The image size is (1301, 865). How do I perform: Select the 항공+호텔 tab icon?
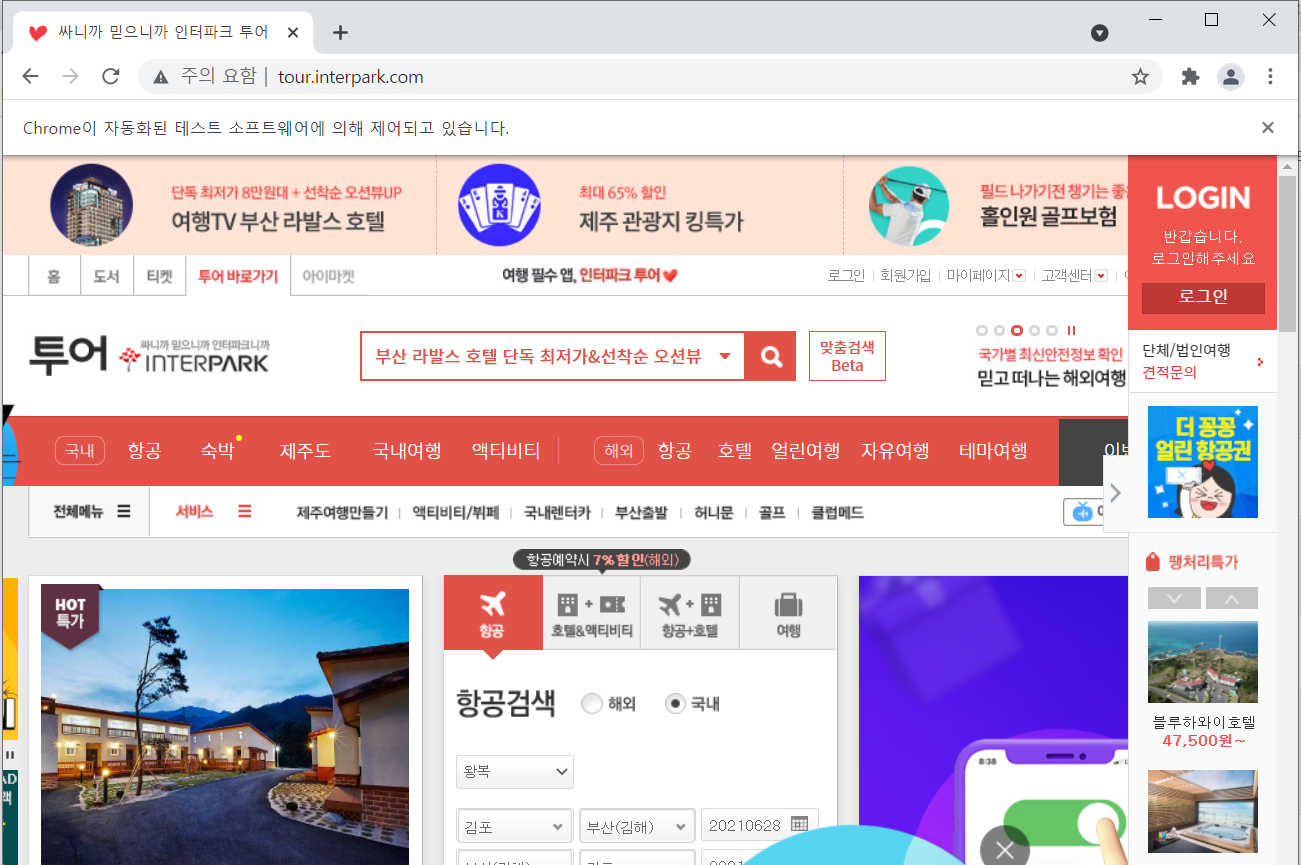click(x=690, y=612)
